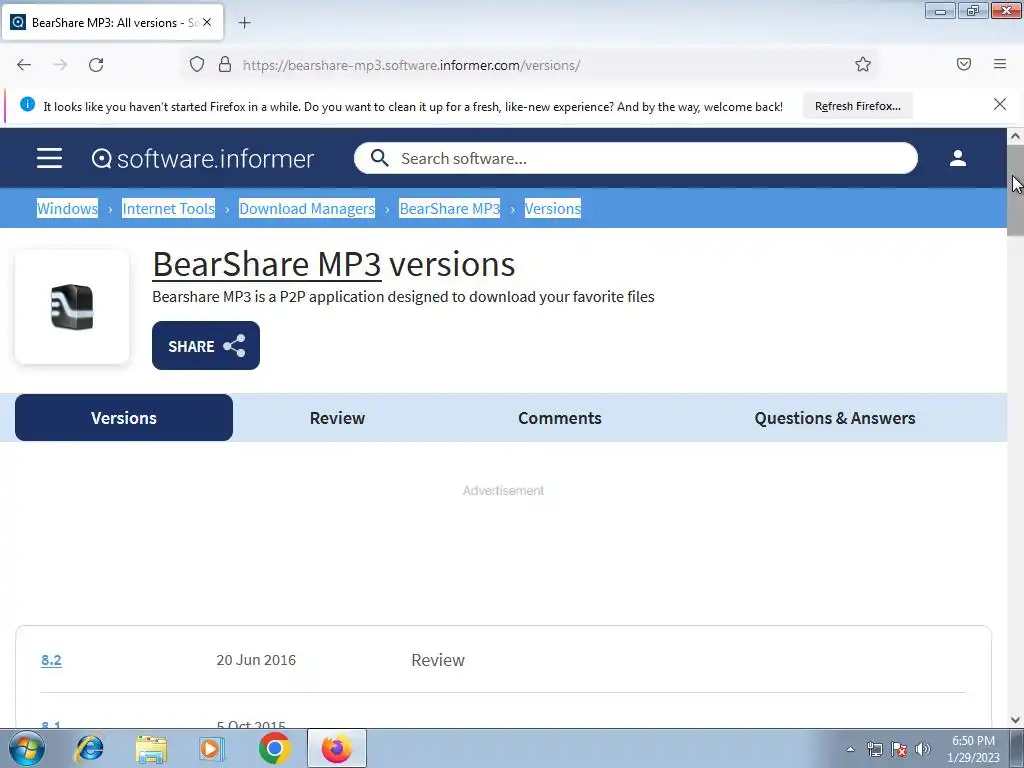
Task: Open the site hamburger menu
Action: pos(50,158)
